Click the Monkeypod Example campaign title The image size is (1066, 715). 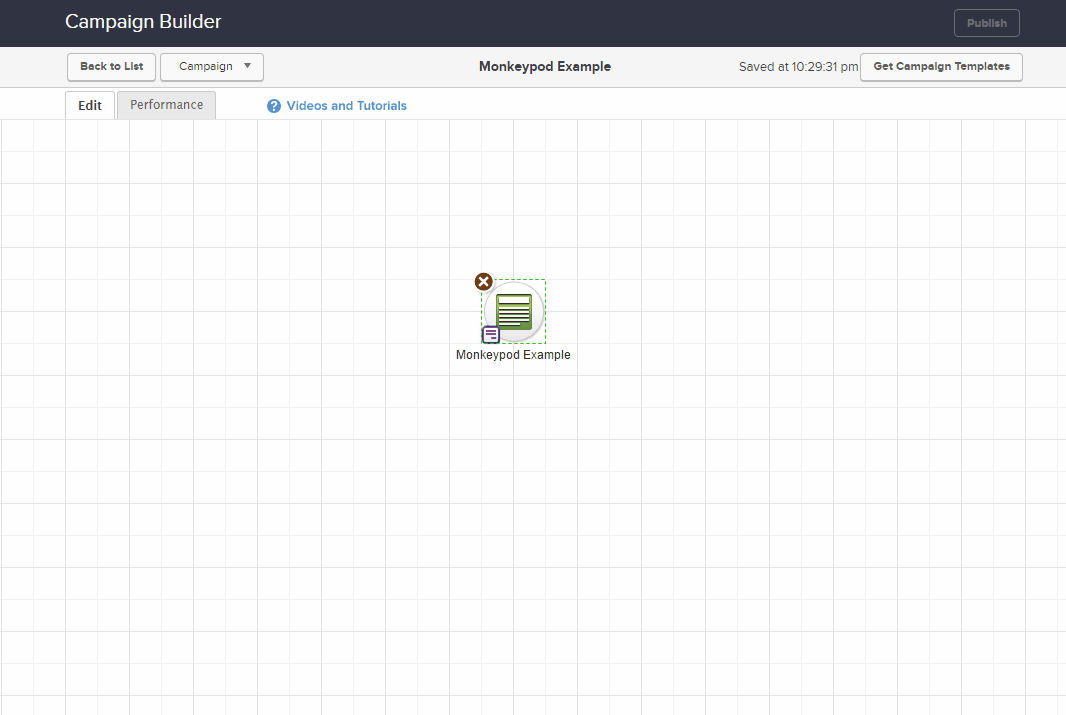tap(545, 67)
